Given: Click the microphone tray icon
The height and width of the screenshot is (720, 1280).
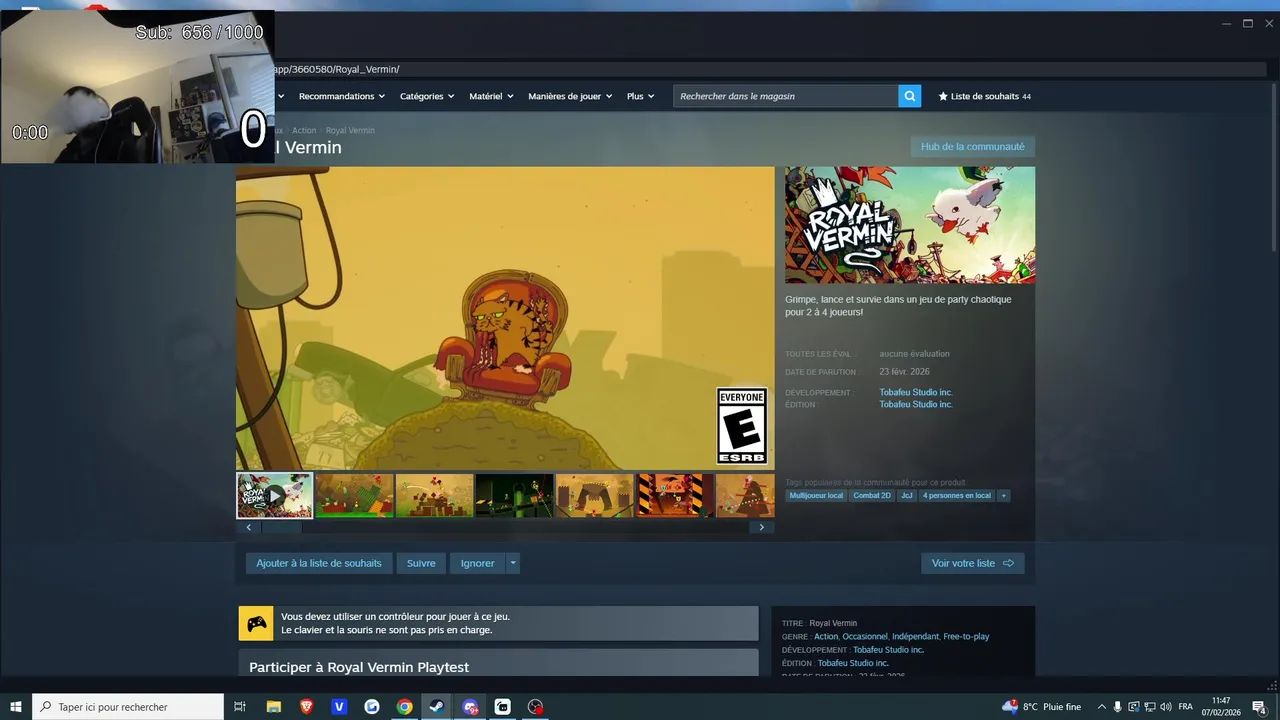Looking at the screenshot, I should [1118, 707].
